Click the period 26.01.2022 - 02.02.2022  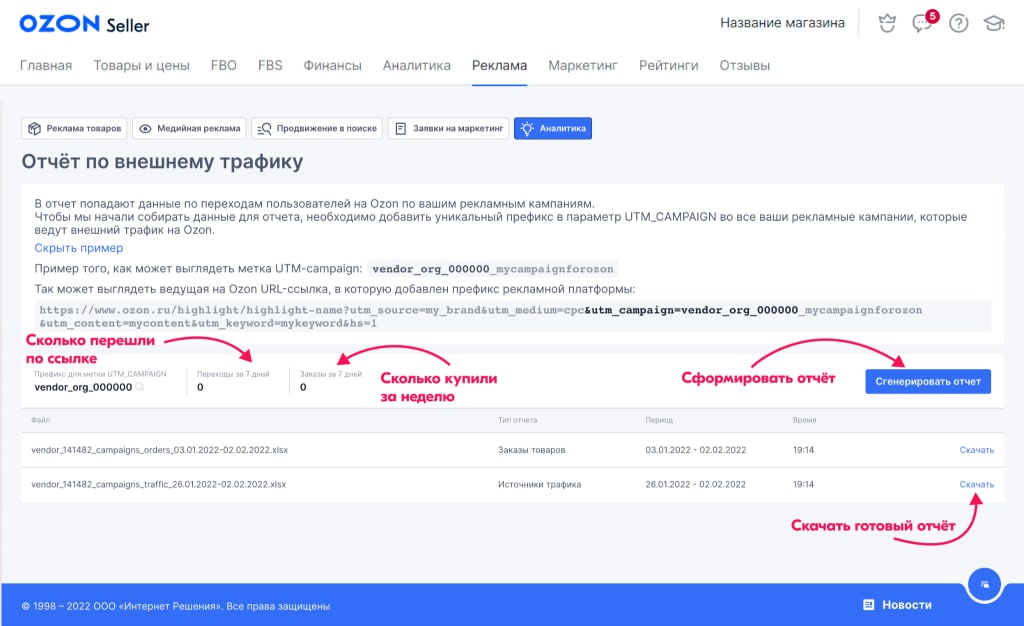click(x=696, y=484)
